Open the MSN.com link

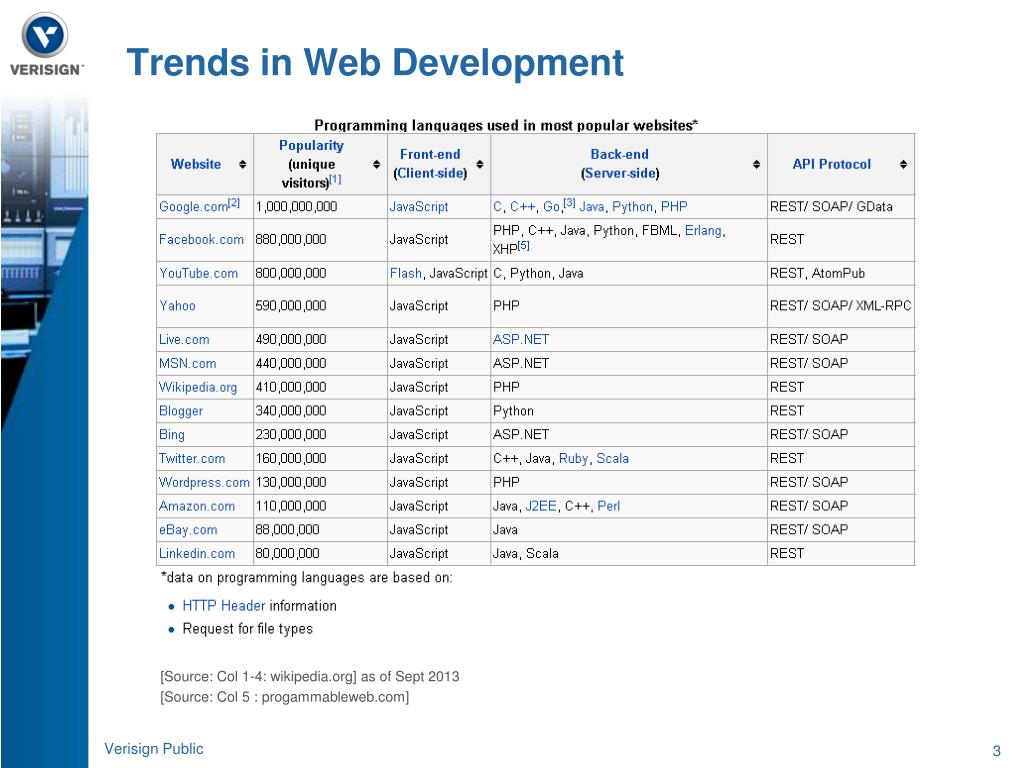[187, 363]
